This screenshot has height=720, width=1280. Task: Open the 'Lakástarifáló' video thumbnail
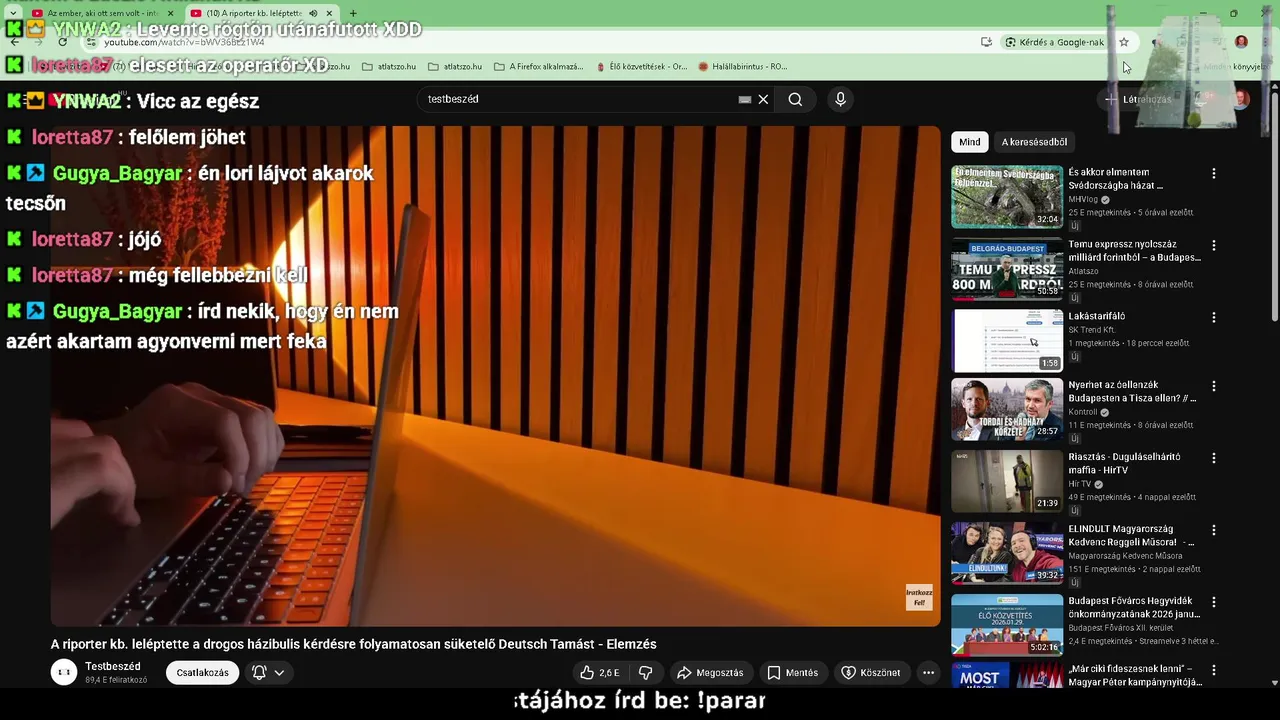tap(1007, 341)
